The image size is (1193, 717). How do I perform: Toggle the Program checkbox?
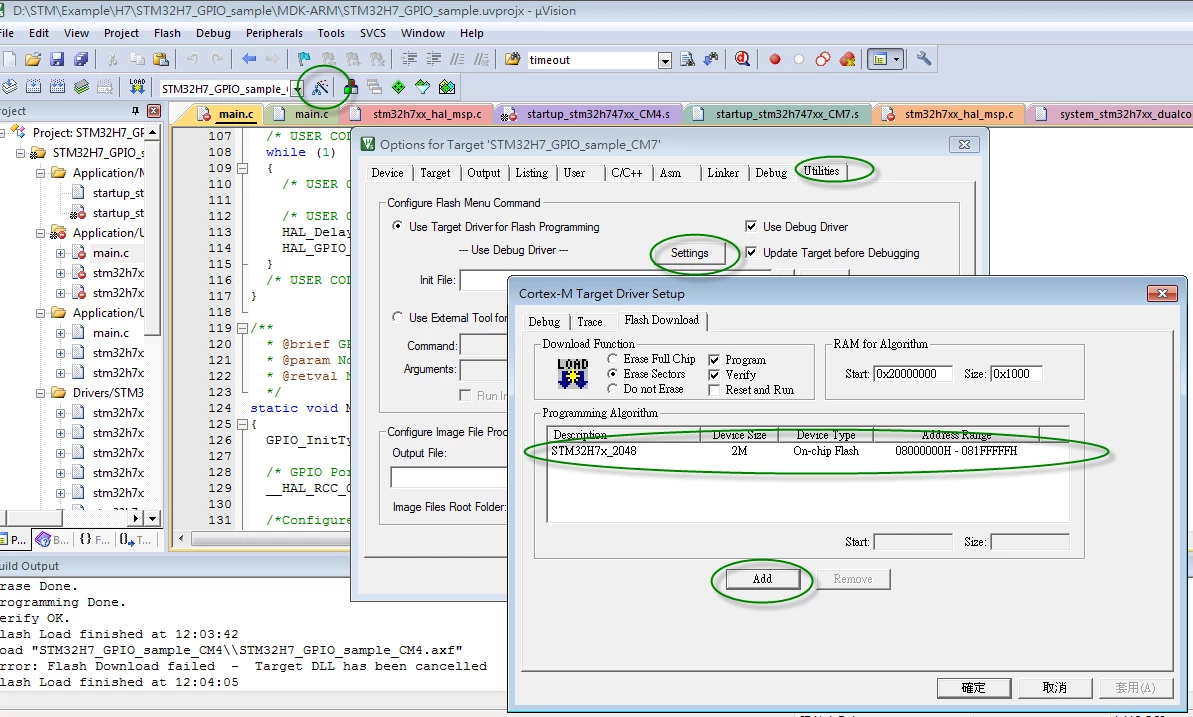(714, 360)
